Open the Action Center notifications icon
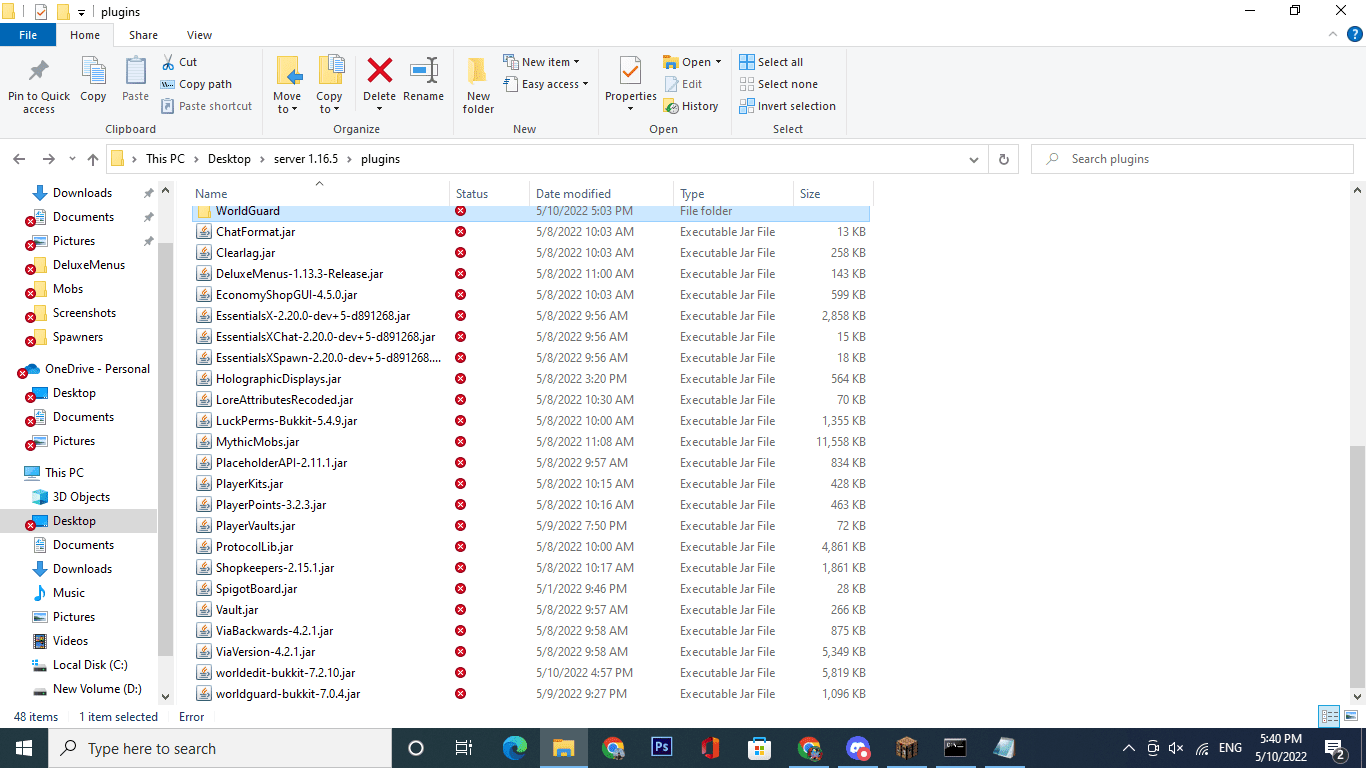Viewport: 1366px width, 768px height. pyautogui.click(x=1334, y=748)
